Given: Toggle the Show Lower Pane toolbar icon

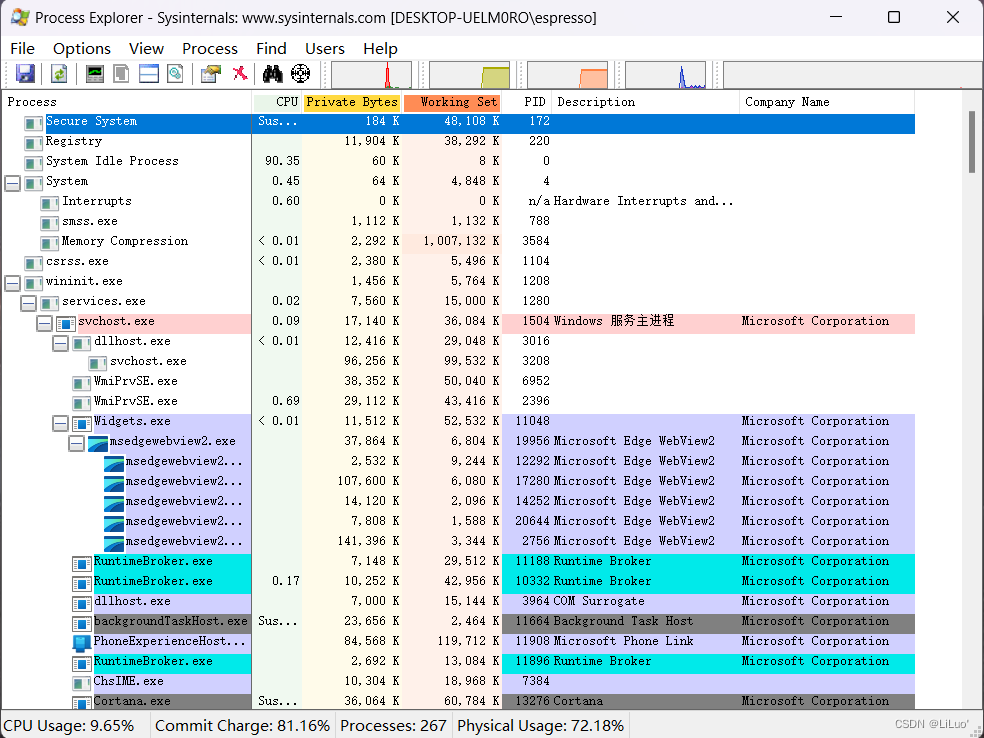Looking at the screenshot, I should pyautogui.click(x=149, y=74).
